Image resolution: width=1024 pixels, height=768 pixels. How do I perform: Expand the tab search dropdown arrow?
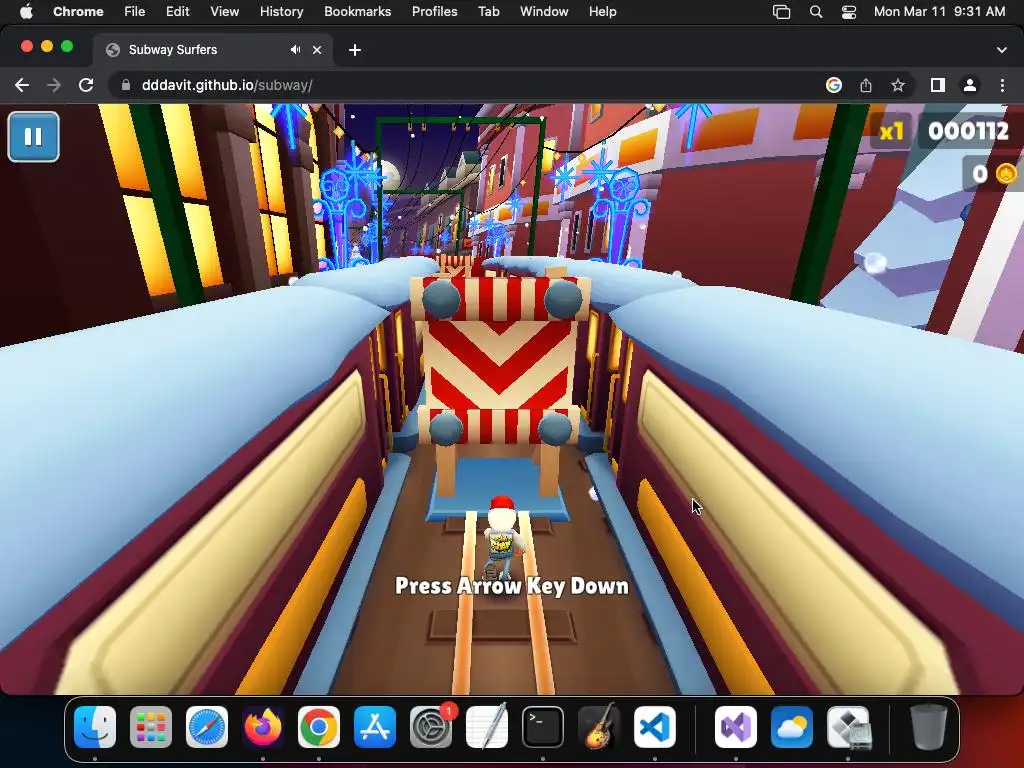click(x=1001, y=50)
